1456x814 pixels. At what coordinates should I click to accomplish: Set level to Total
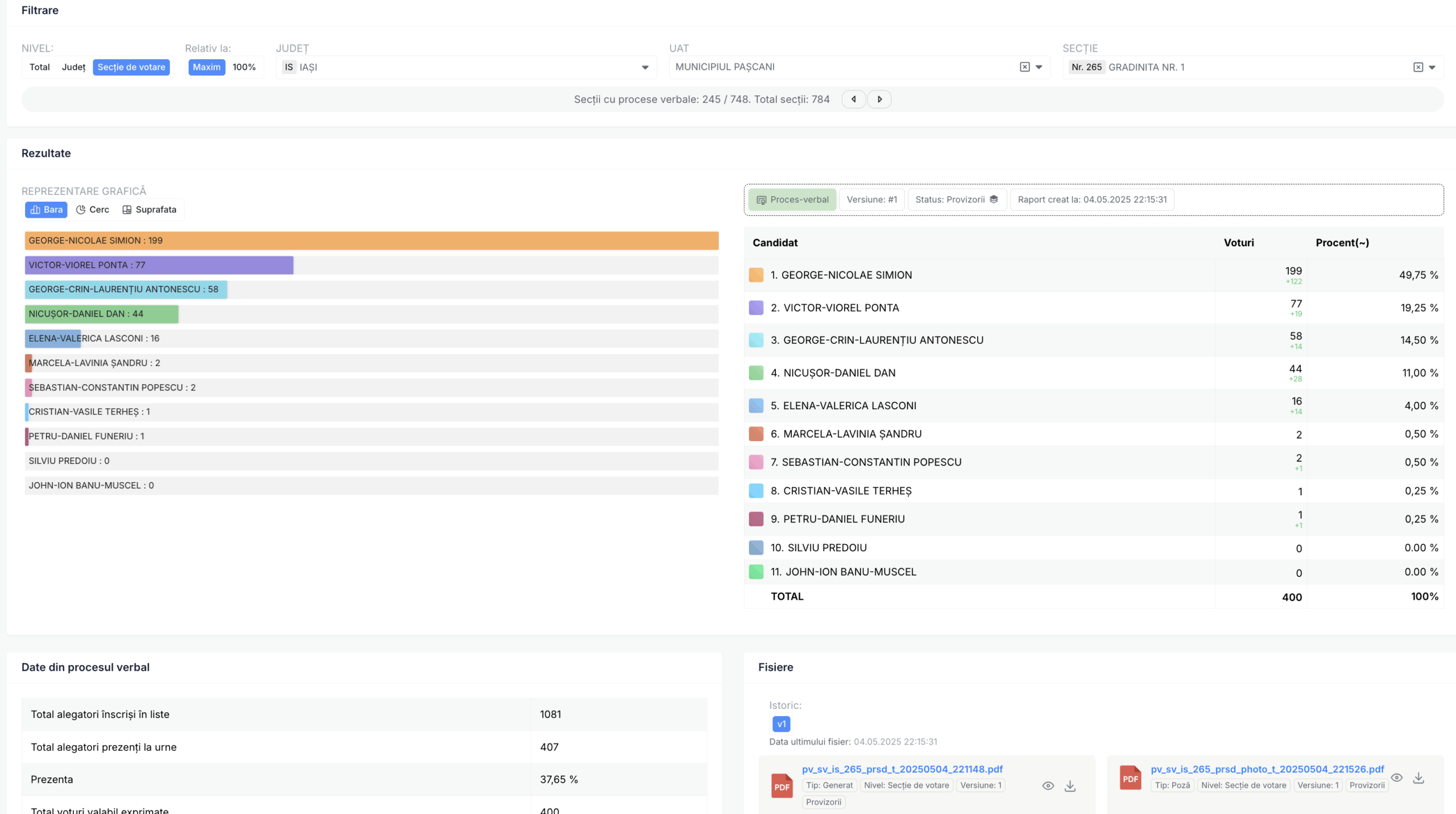coord(40,67)
